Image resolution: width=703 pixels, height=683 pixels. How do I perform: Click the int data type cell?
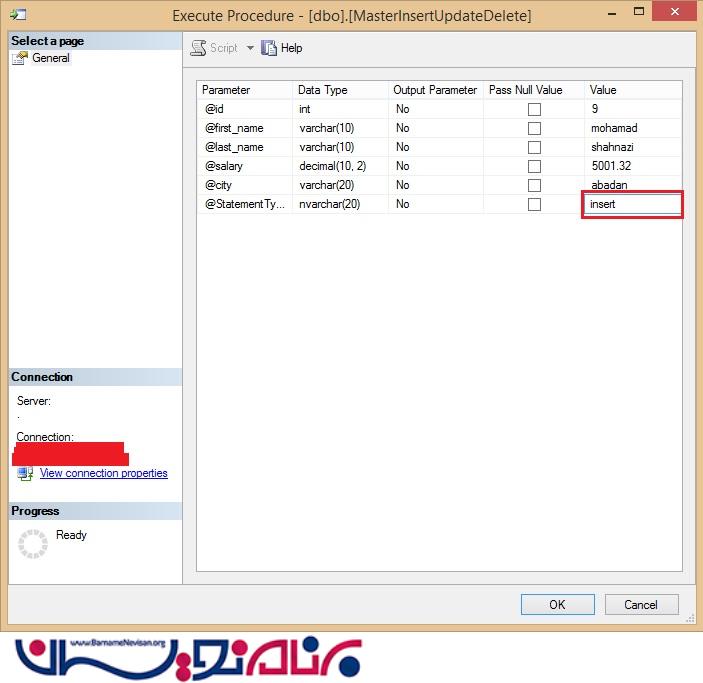click(340, 109)
